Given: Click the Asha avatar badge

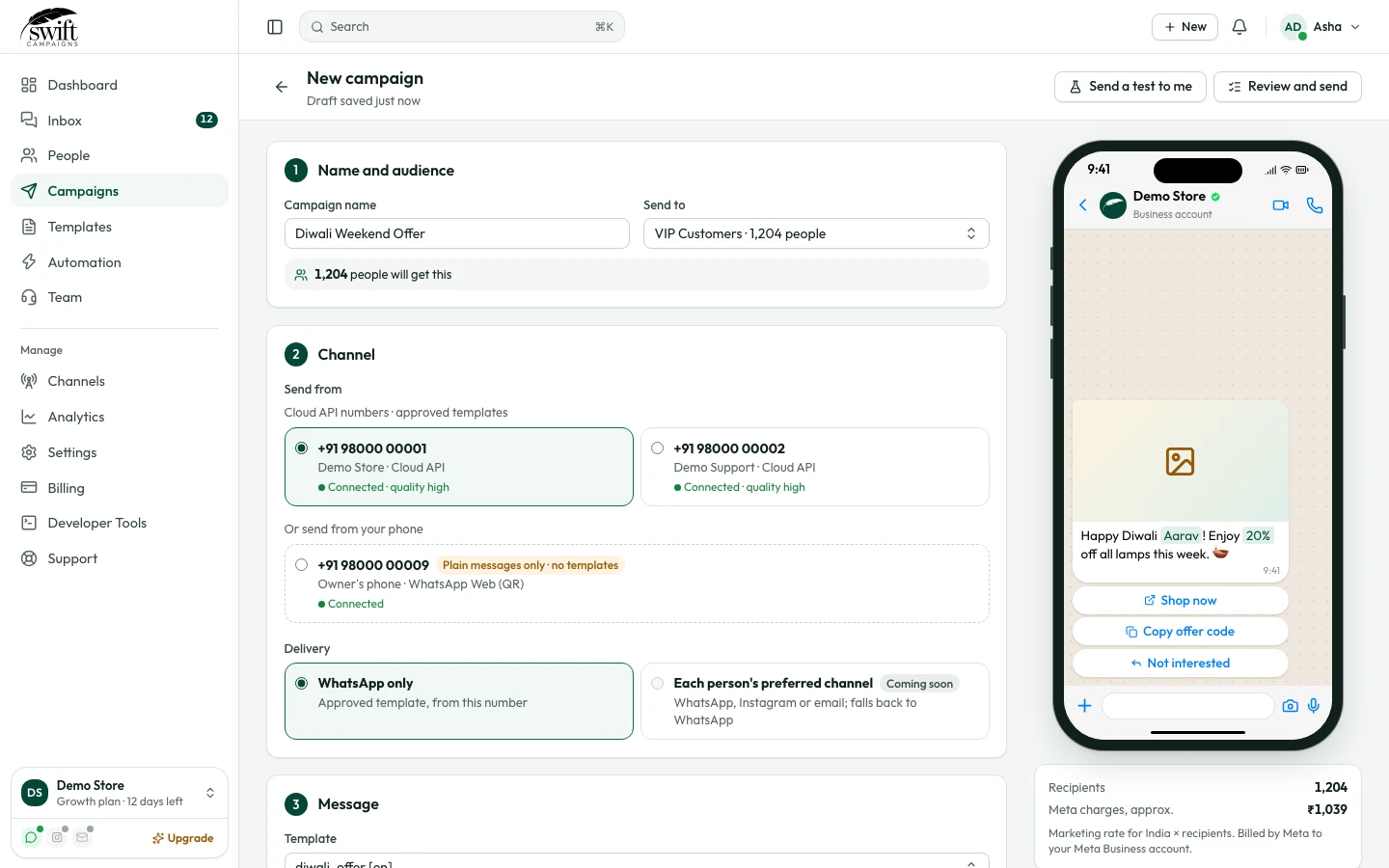Looking at the screenshot, I should pos(1294,27).
